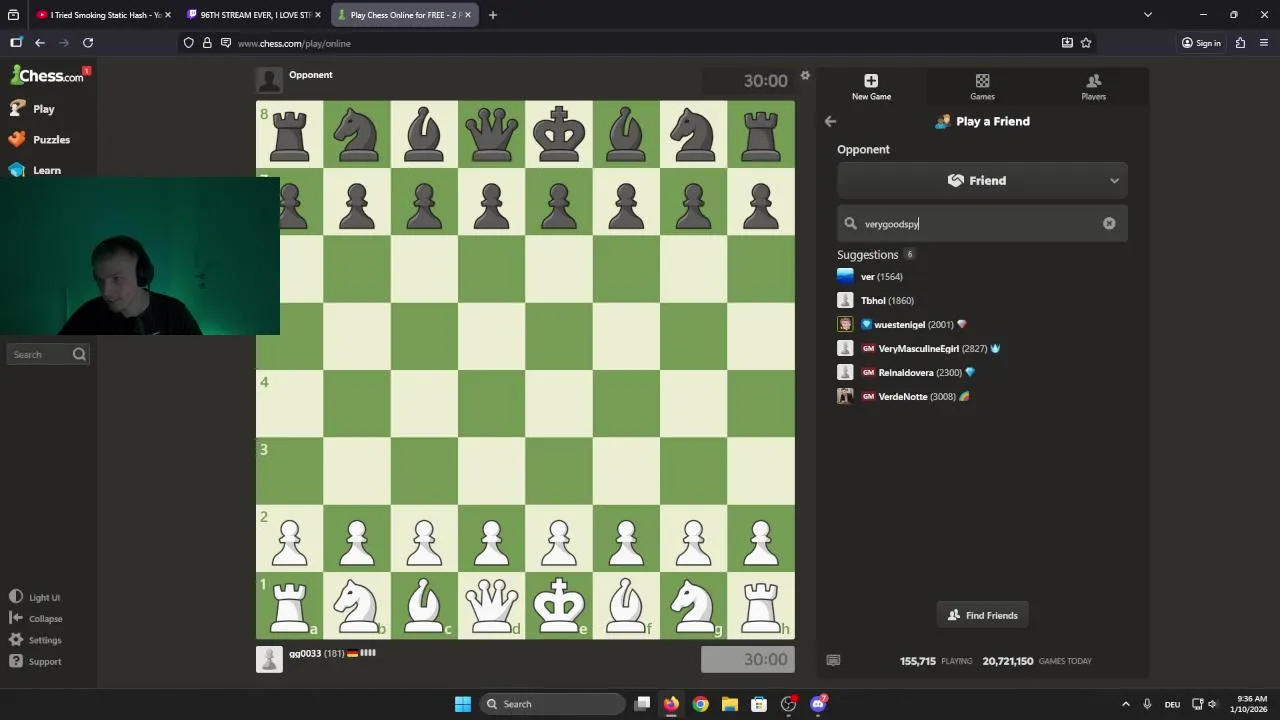Open File Explorer from the taskbar
1280x720 pixels.
729,704
